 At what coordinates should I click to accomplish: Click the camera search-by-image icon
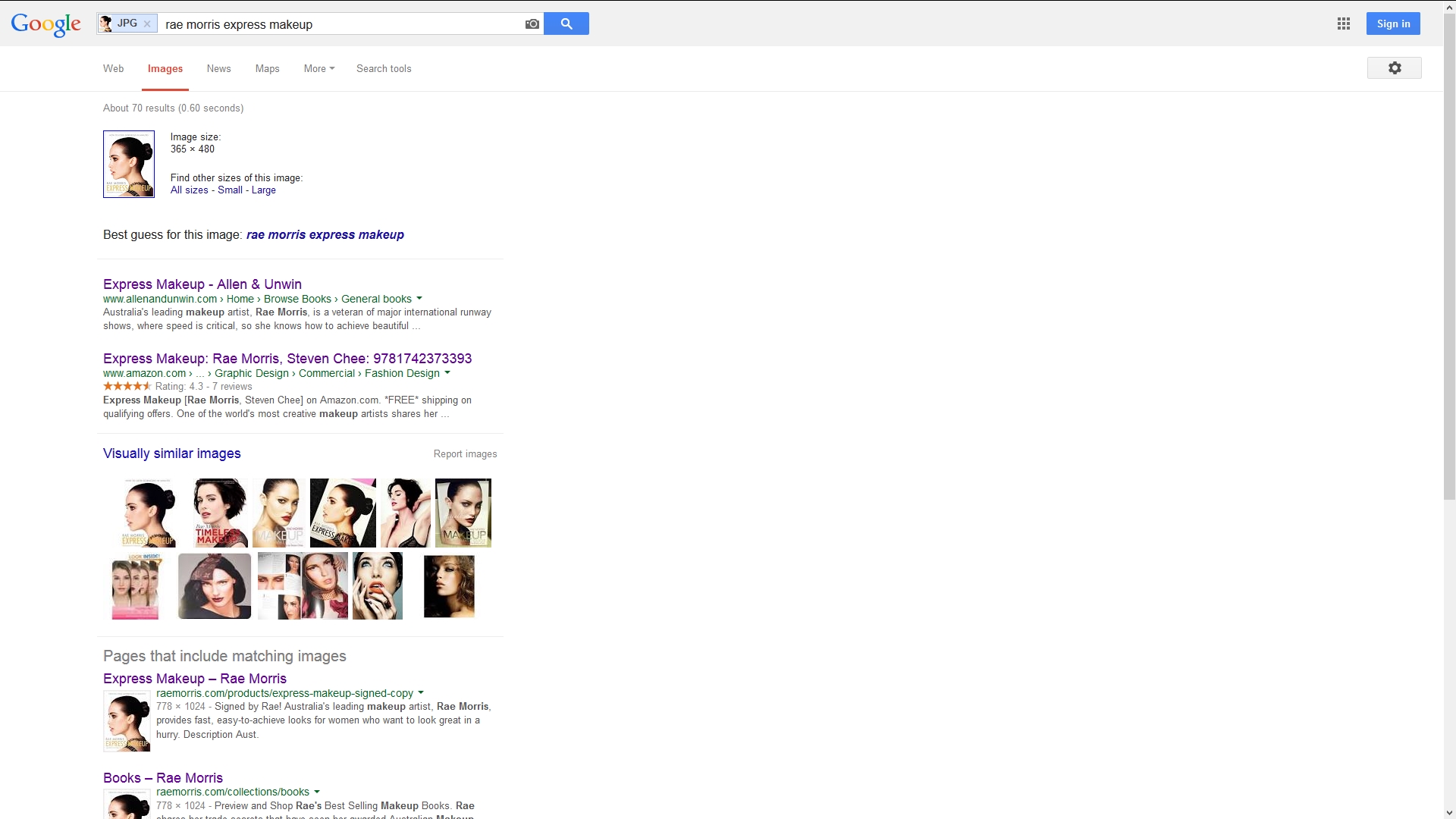click(x=532, y=24)
